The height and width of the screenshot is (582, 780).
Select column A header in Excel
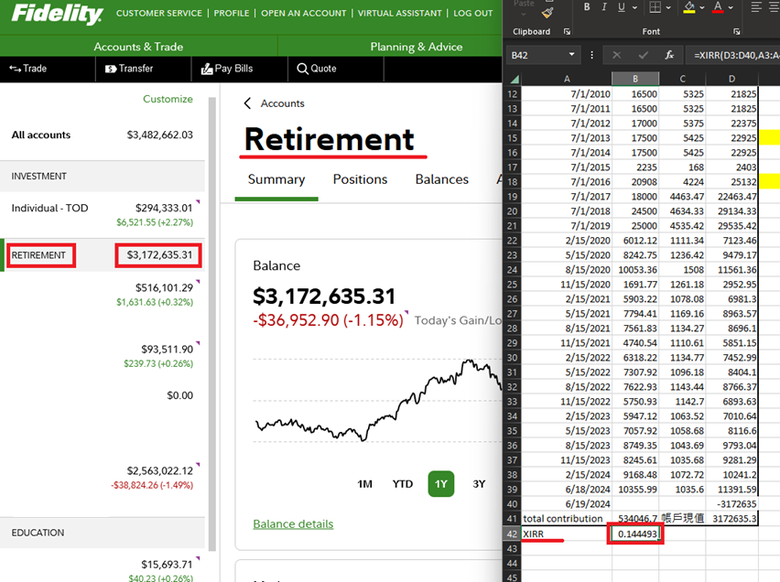coord(567,79)
